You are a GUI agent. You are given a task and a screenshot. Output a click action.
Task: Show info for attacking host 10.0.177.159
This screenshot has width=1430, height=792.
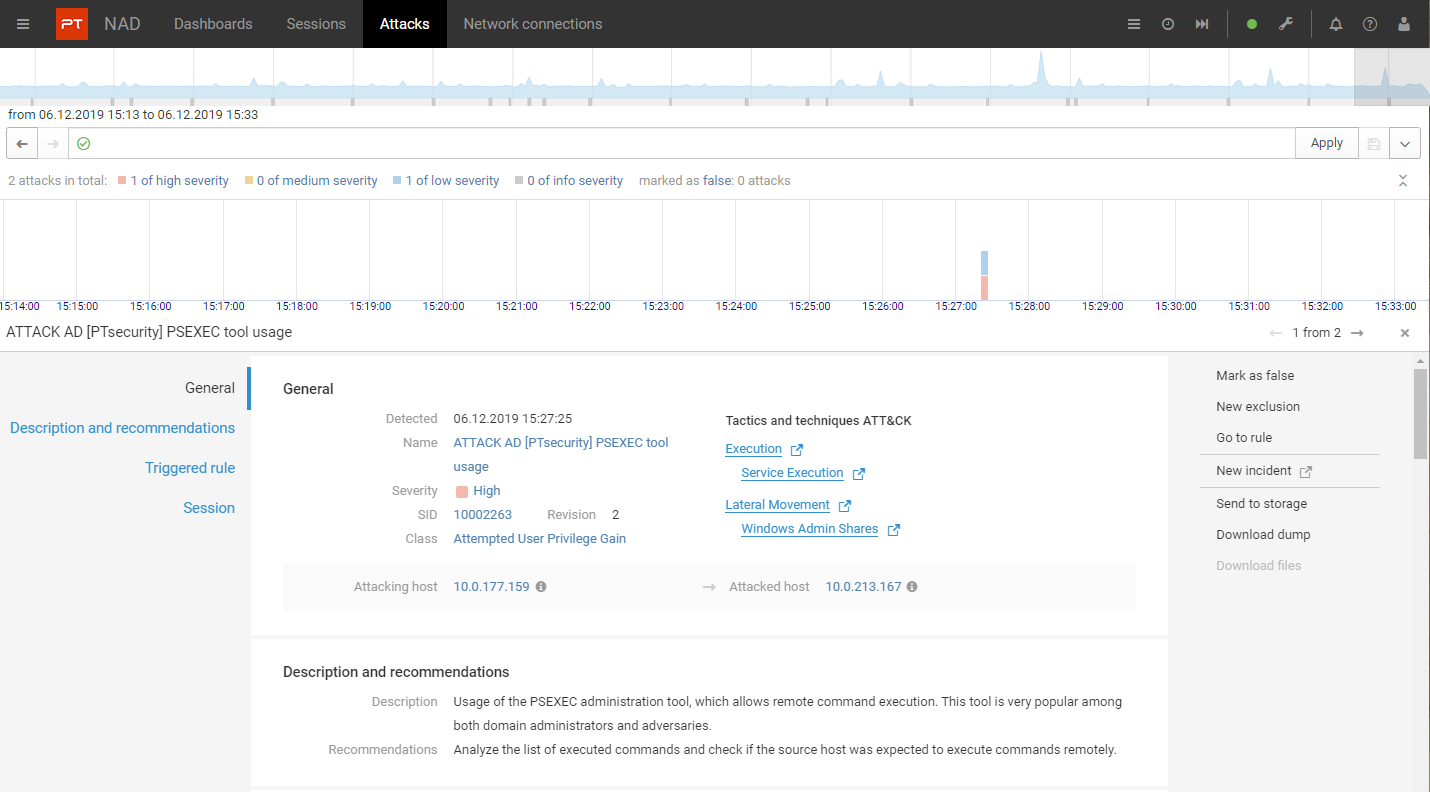[541, 587]
